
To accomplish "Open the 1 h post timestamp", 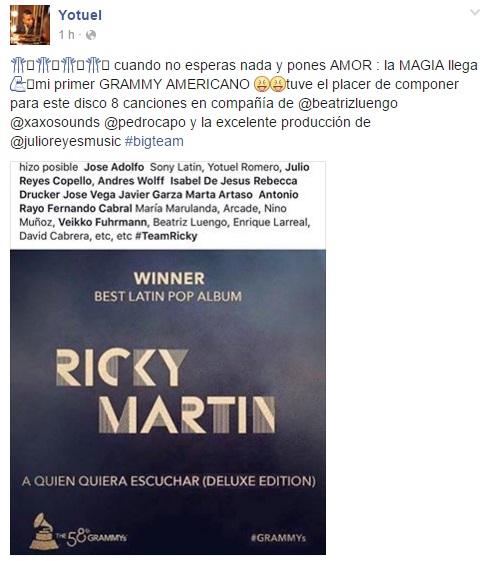I will pyautogui.click(x=67, y=35).
